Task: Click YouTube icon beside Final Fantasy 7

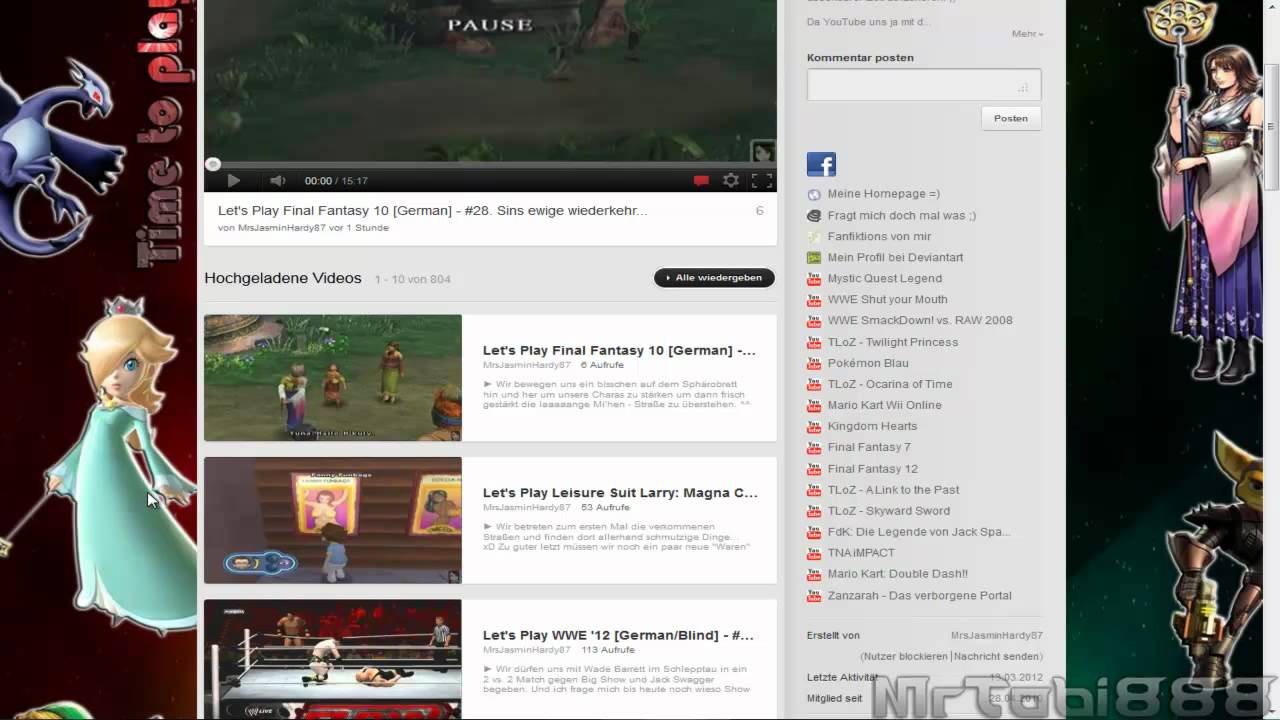Action: tap(814, 447)
